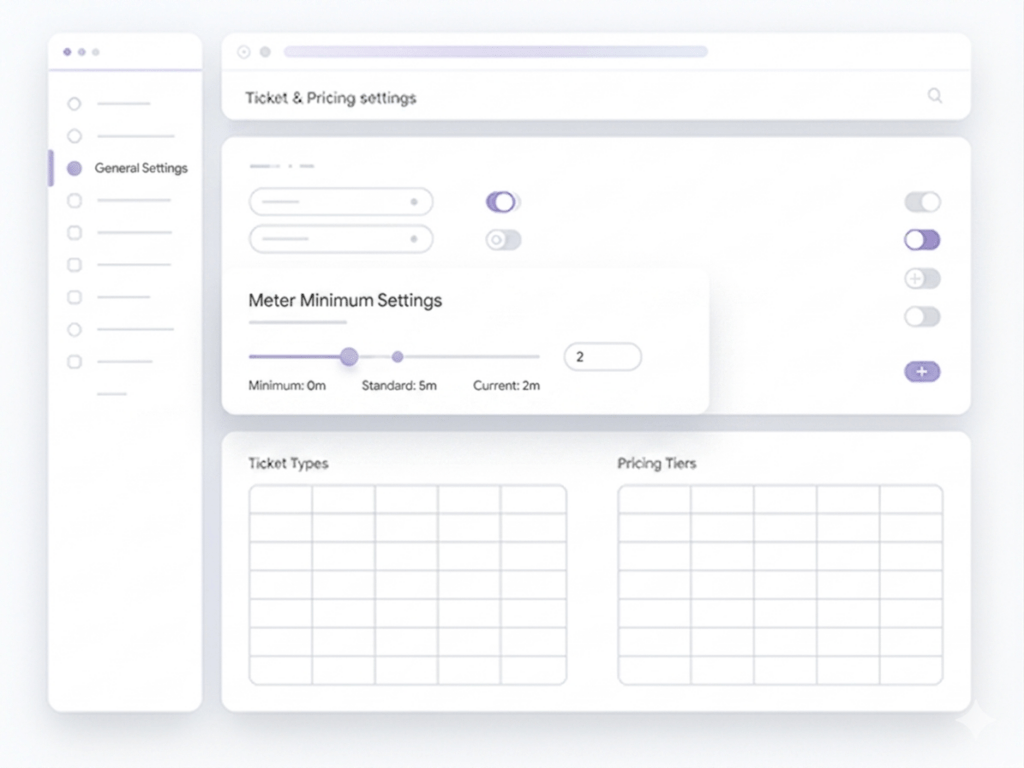Screen dimensions: 1024x768
Task: Click the solid grey circle button beside address bar
Action: click(x=265, y=52)
